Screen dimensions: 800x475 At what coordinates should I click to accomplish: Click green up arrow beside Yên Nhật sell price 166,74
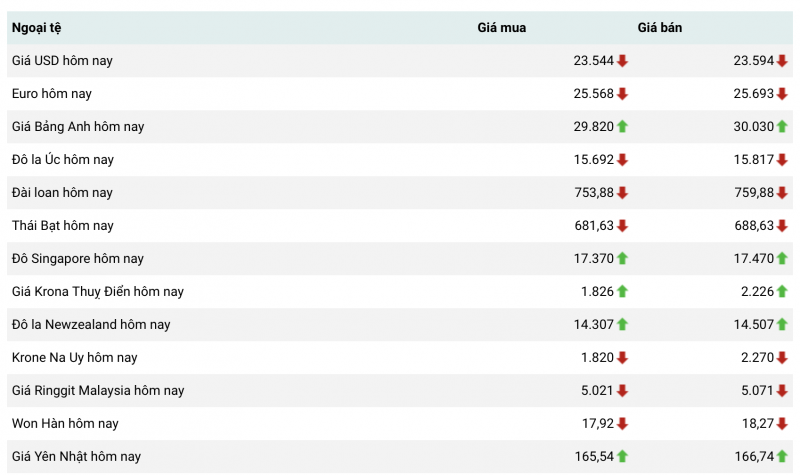click(x=782, y=457)
